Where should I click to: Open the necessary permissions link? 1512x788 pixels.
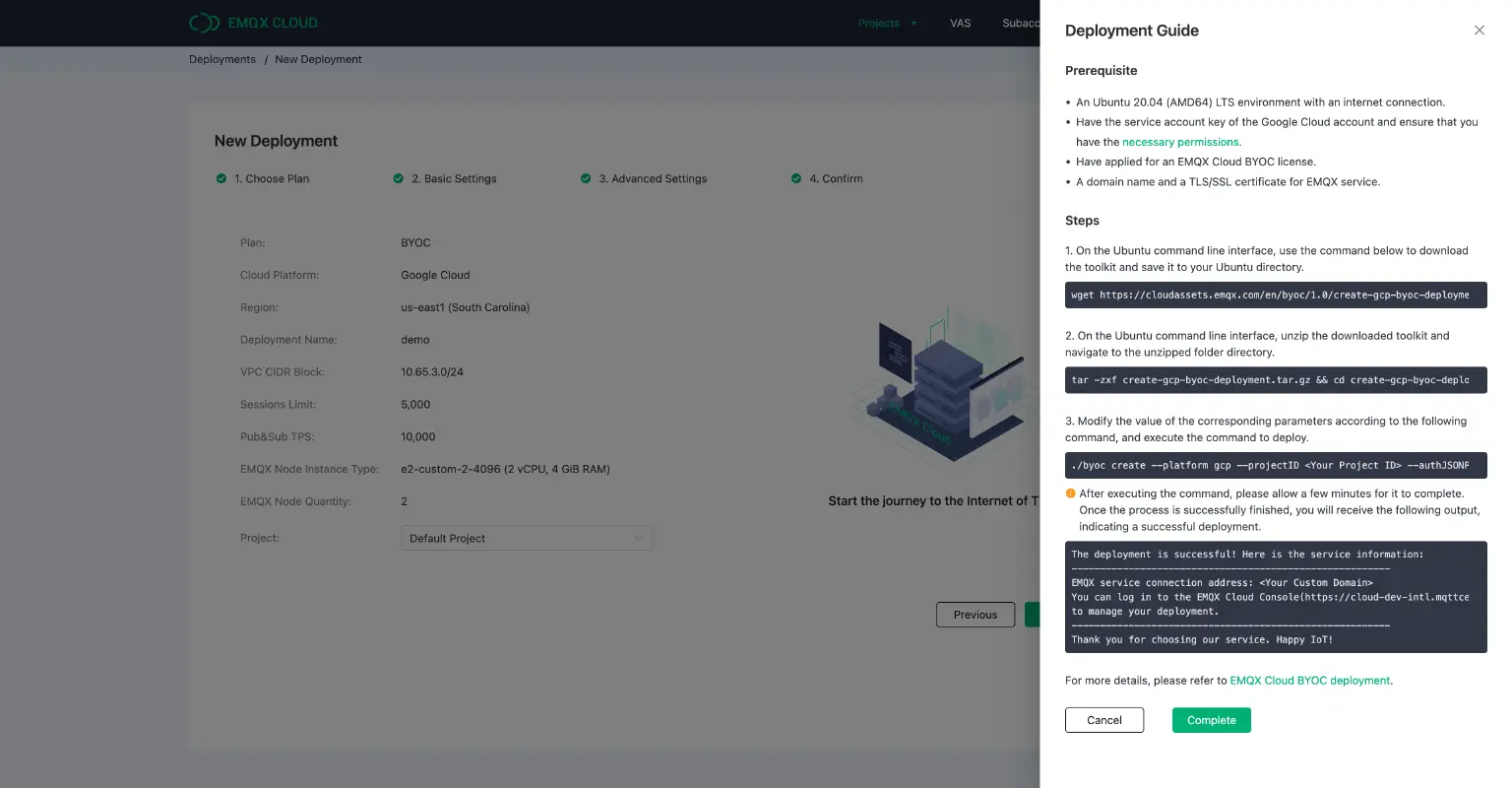coord(1180,141)
